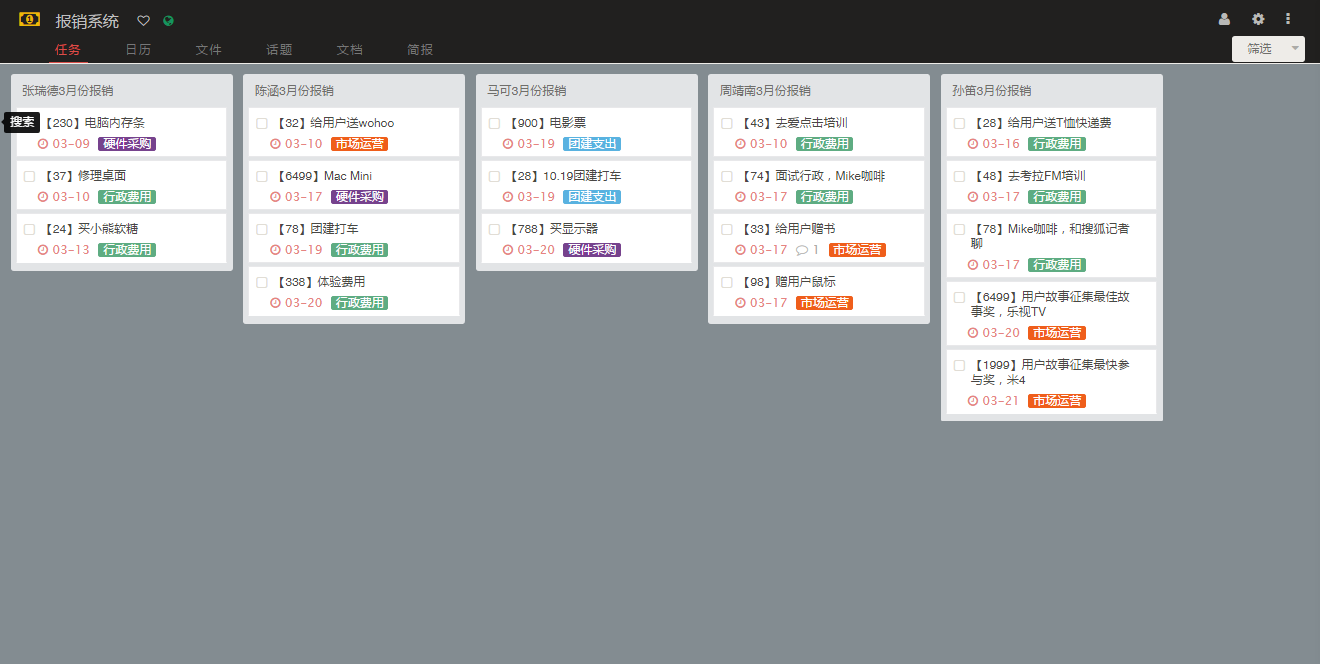Open 张瑞德3月份报销 list header
1320x664 pixels.
68,90
